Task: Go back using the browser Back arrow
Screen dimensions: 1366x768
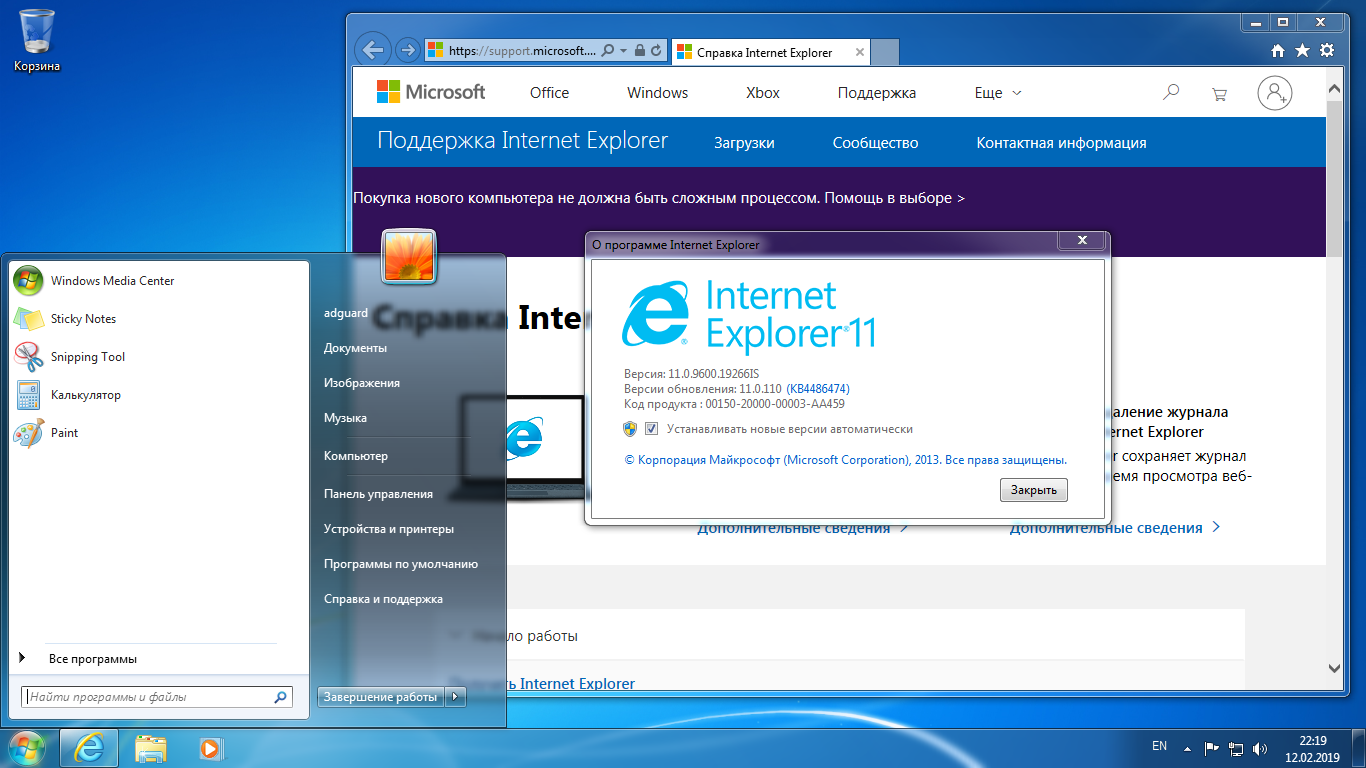Action: pos(372,50)
